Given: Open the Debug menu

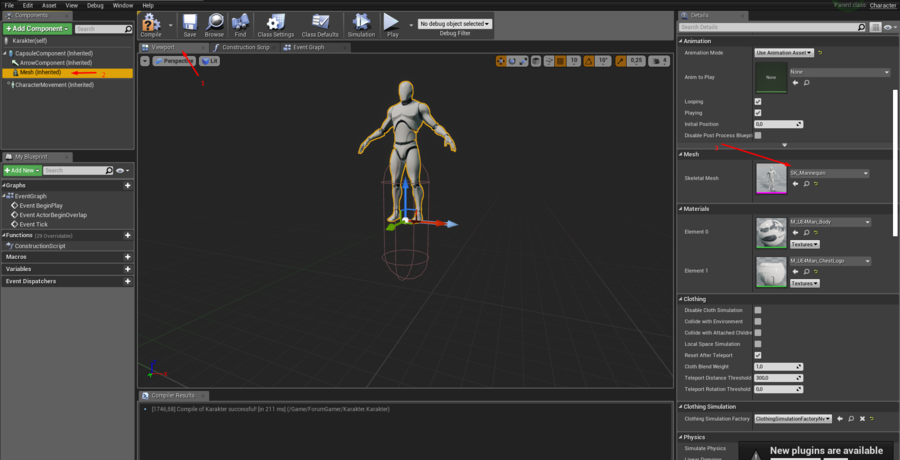Looking at the screenshot, I should coord(95,5).
